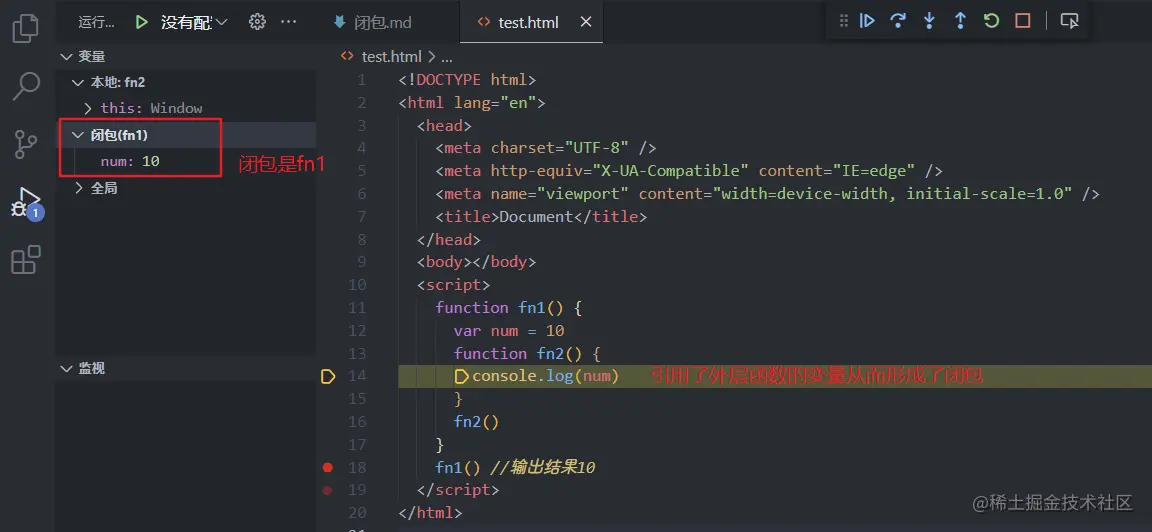Viewport: 1152px width, 532px height.
Task: Click the meta viewport line
Action: click(x=767, y=194)
